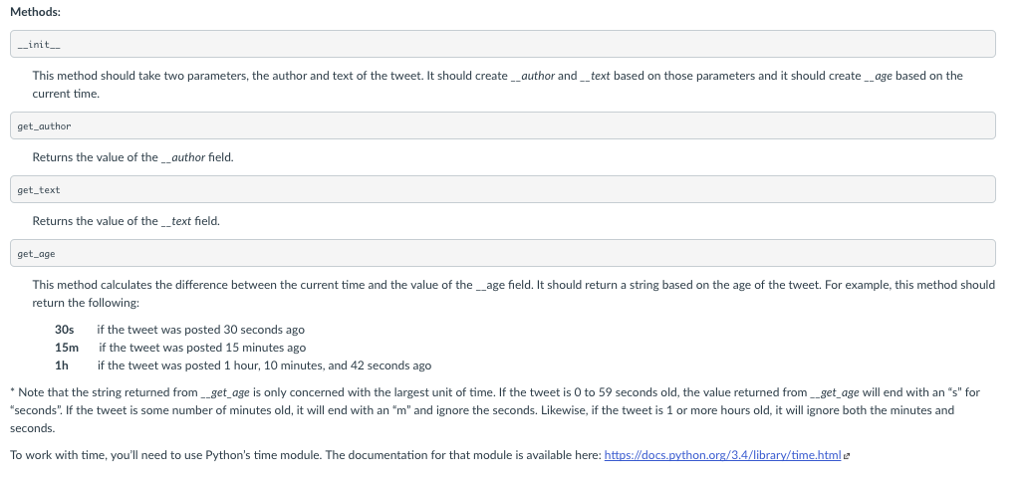Click the 'To work with time' sentence

[x=306, y=455]
